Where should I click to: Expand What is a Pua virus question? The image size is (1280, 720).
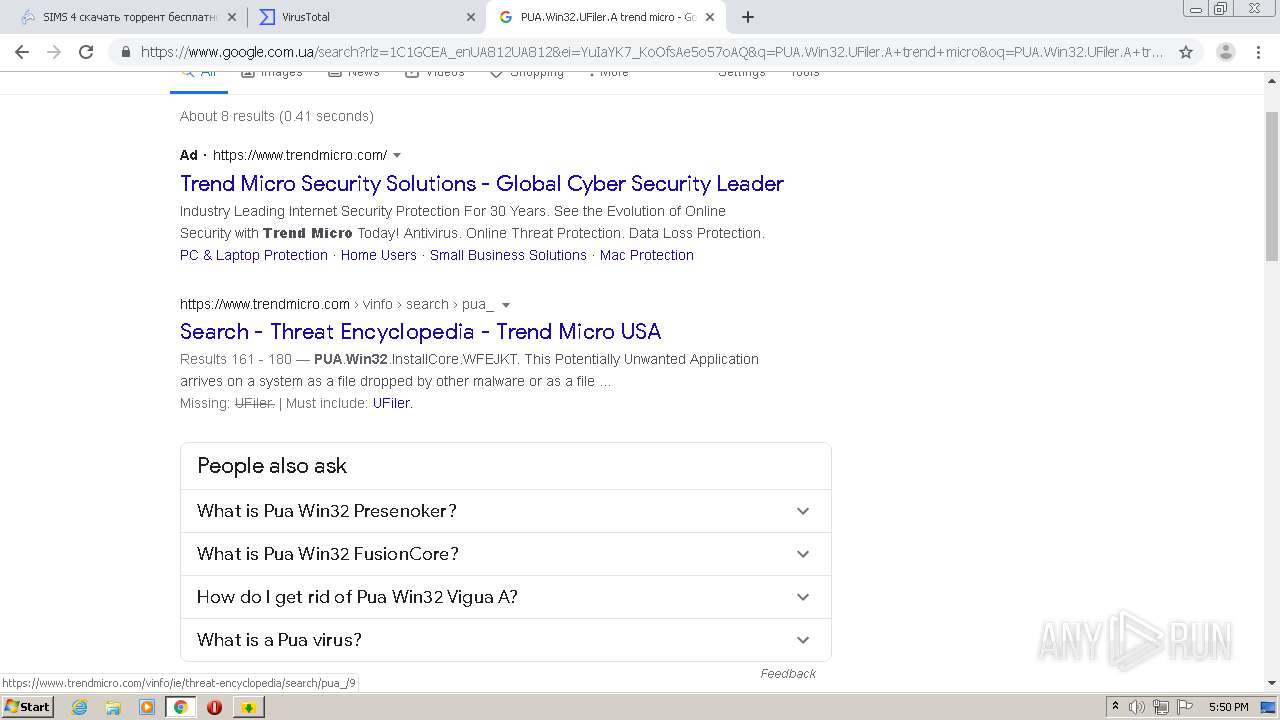(506, 640)
